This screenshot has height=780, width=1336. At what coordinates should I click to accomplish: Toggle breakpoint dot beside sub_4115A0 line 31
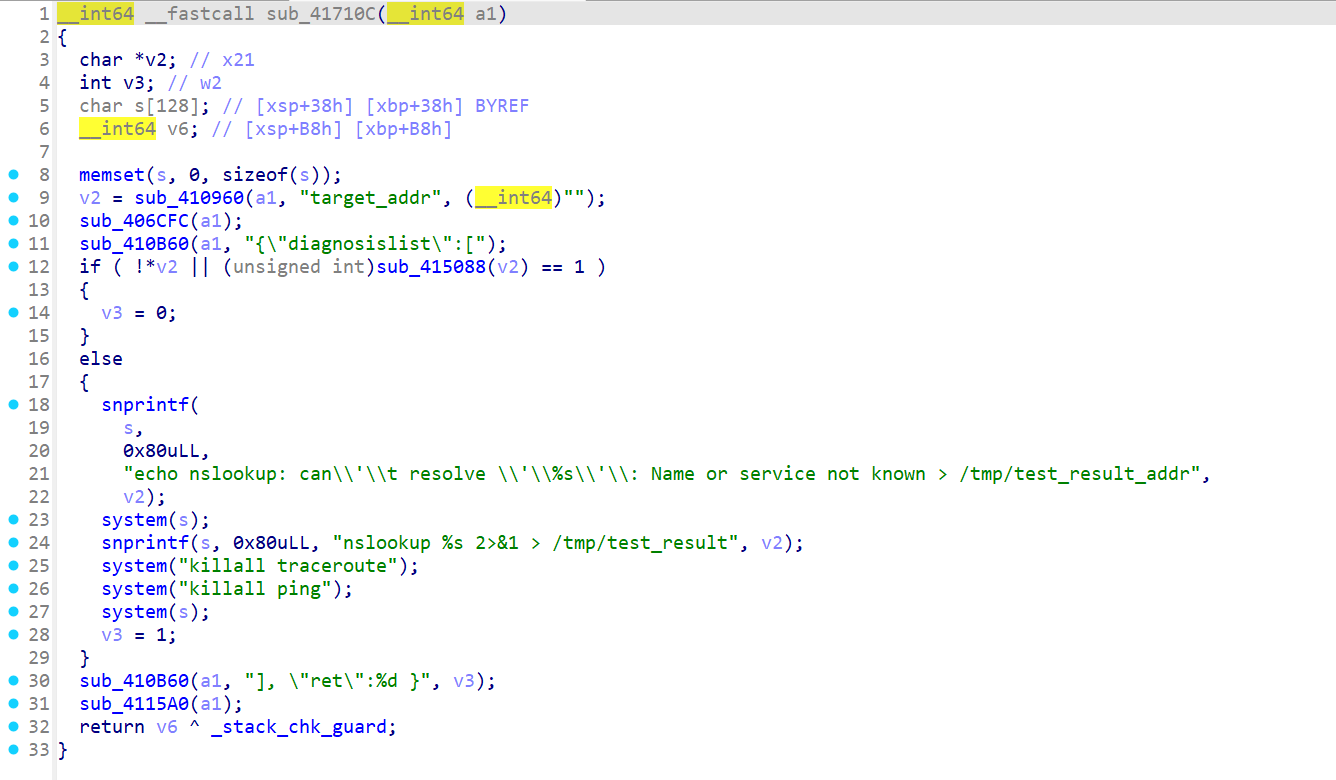[13, 704]
